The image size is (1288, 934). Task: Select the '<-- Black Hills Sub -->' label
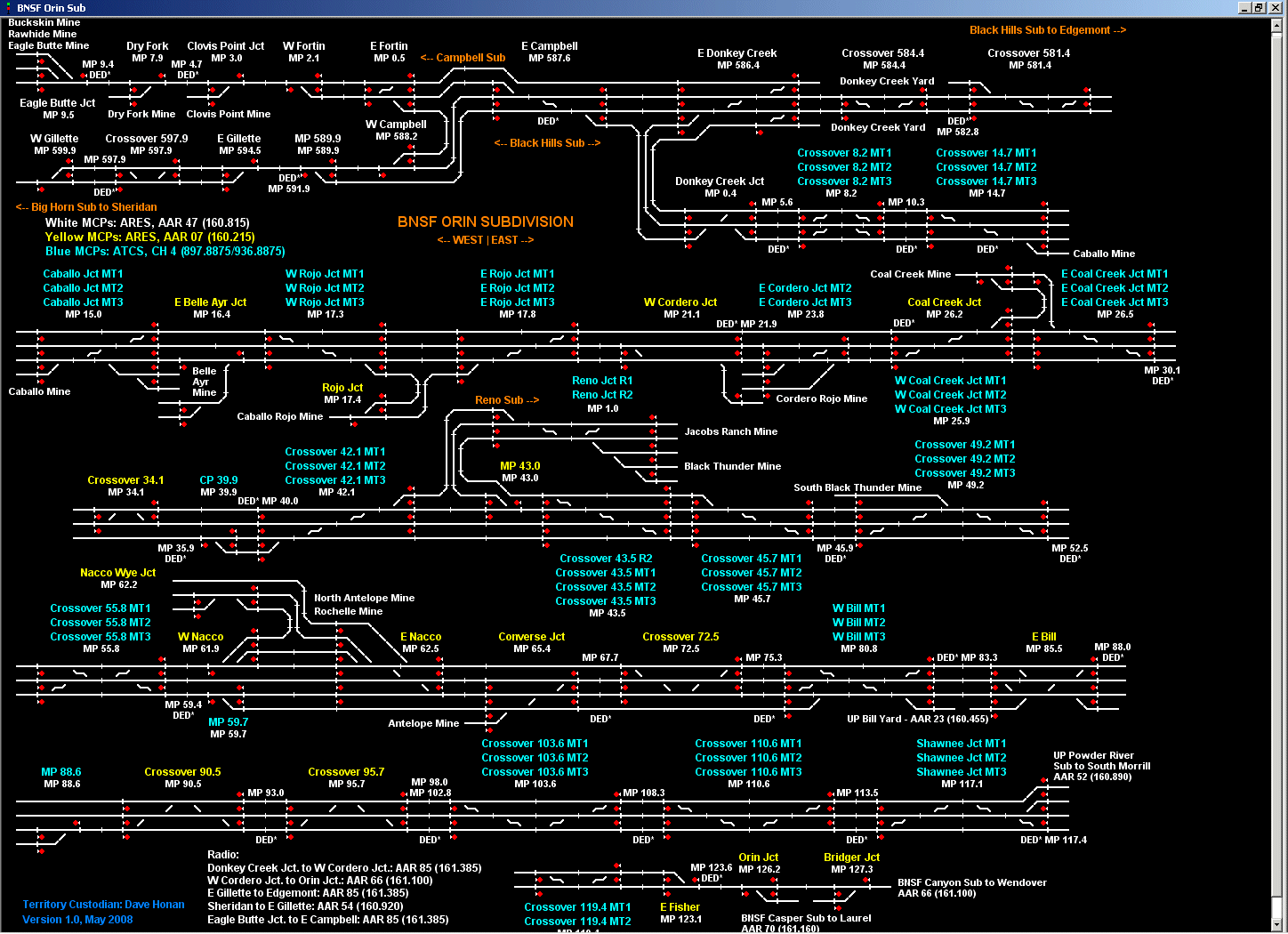point(547,143)
